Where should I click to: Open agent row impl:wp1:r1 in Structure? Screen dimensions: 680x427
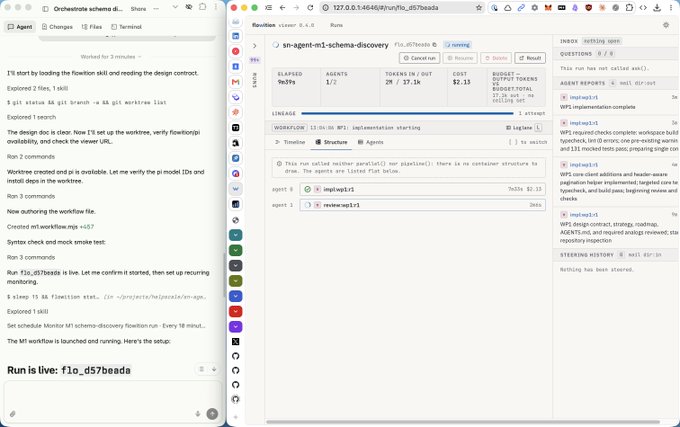[422, 189]
